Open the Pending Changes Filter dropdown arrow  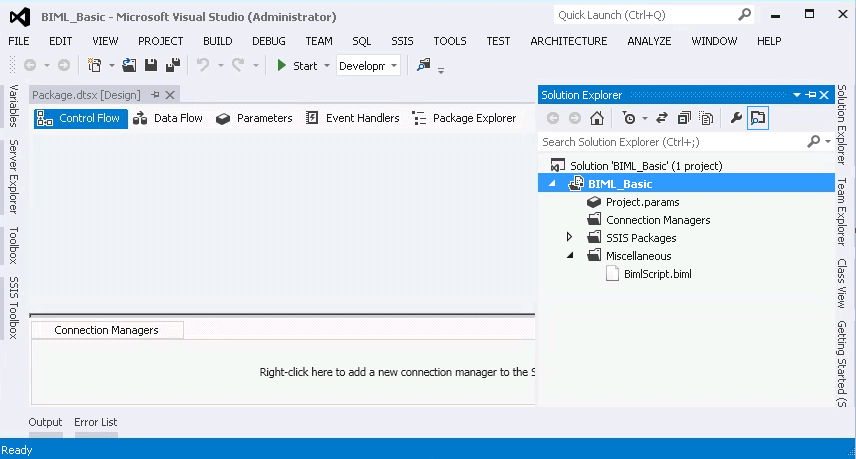point(645,118)
